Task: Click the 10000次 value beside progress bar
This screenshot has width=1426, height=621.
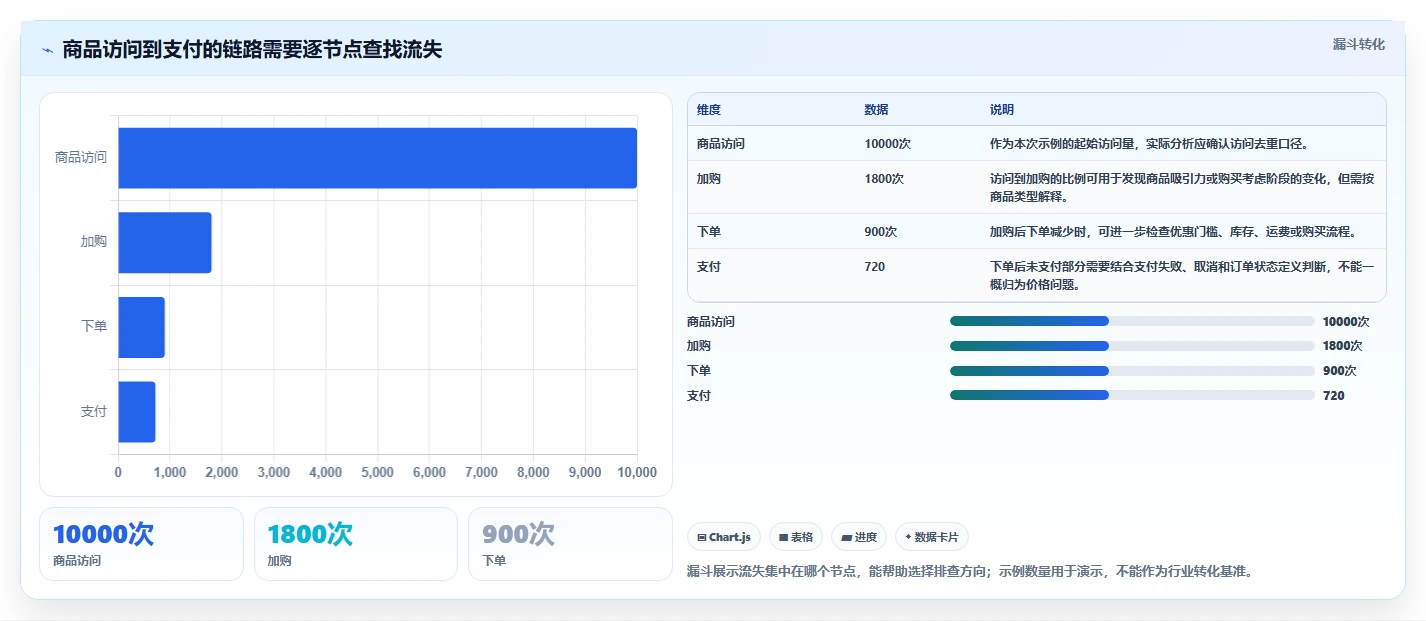Action: click(x=1346, y=322)
